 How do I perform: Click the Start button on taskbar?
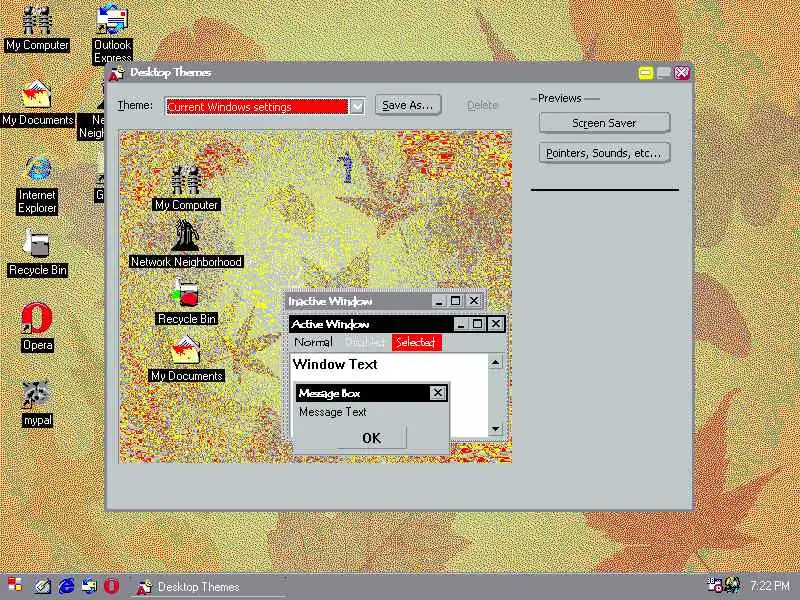14,586
